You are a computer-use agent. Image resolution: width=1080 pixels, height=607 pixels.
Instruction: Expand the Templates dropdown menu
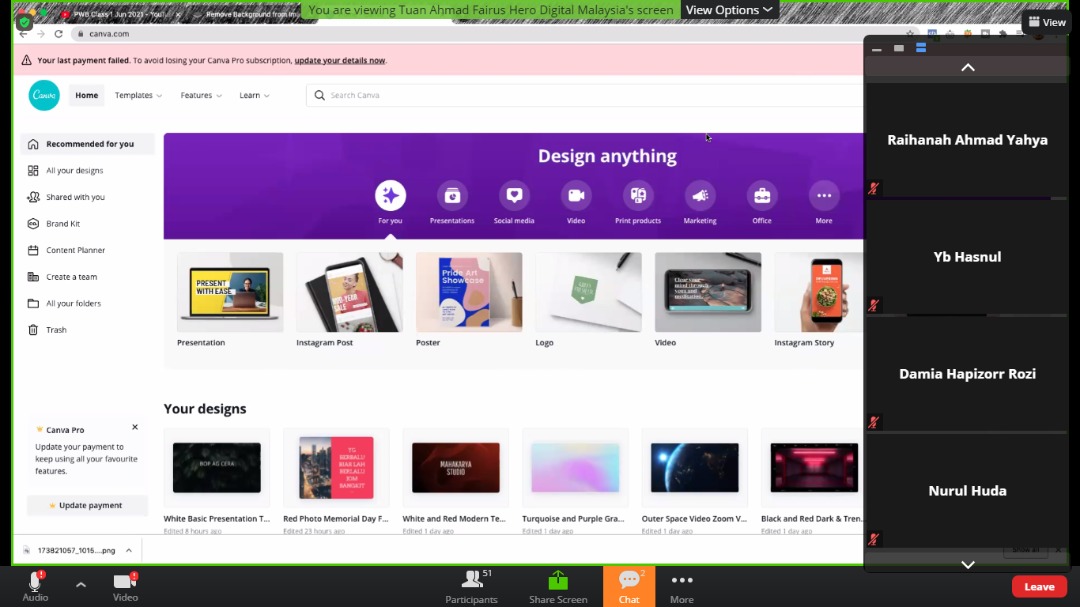[138, 95]
